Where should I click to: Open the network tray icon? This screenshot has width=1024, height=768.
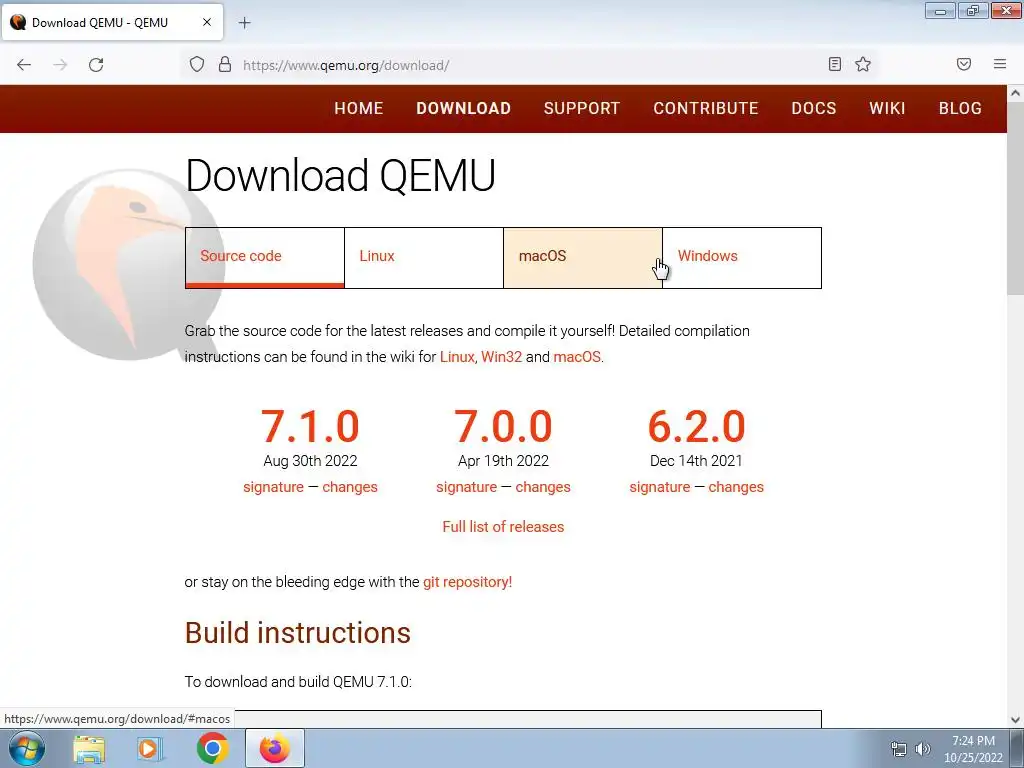899,749
